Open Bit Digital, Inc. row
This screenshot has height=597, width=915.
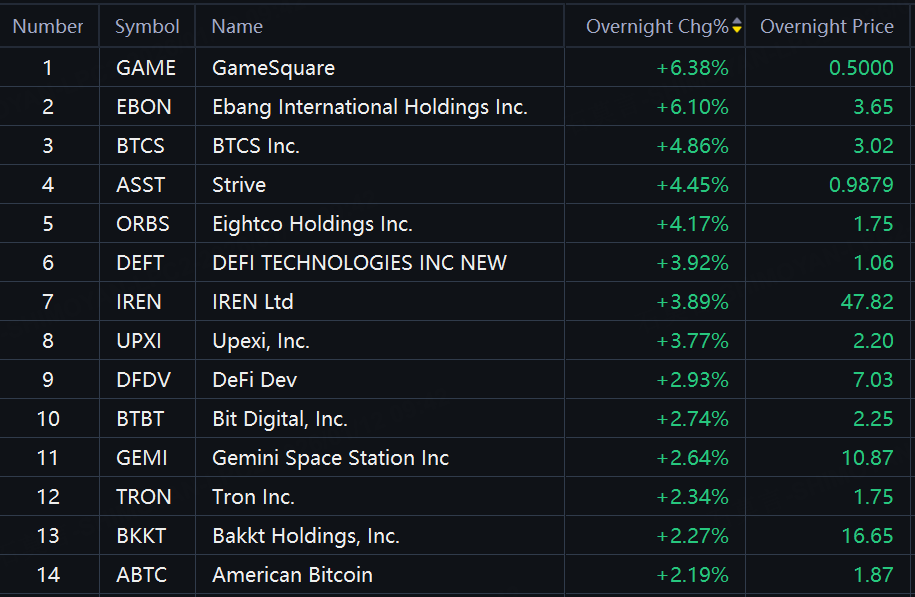tap(280, 419)
